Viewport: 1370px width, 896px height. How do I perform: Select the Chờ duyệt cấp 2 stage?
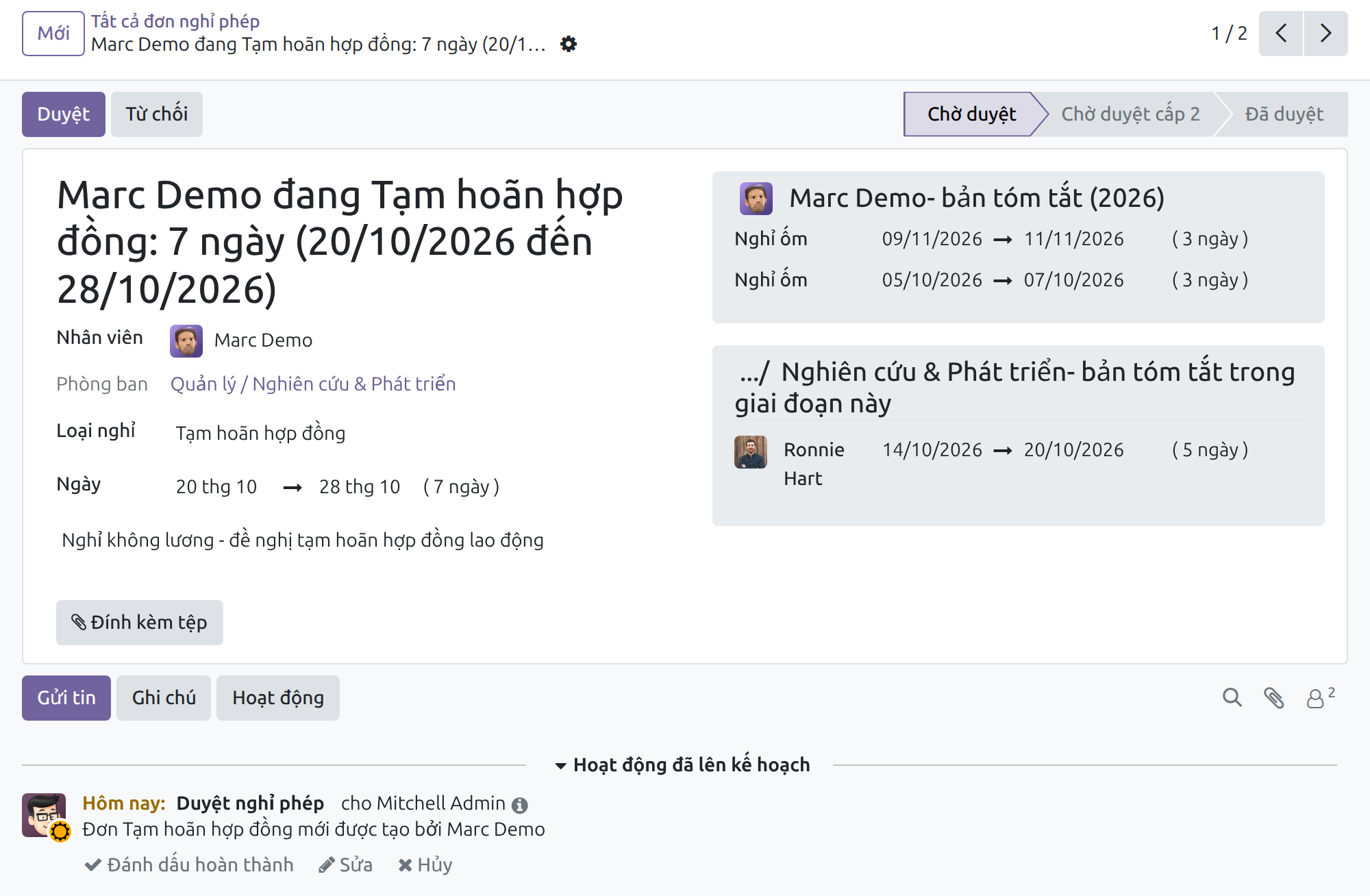[1130, 114]
